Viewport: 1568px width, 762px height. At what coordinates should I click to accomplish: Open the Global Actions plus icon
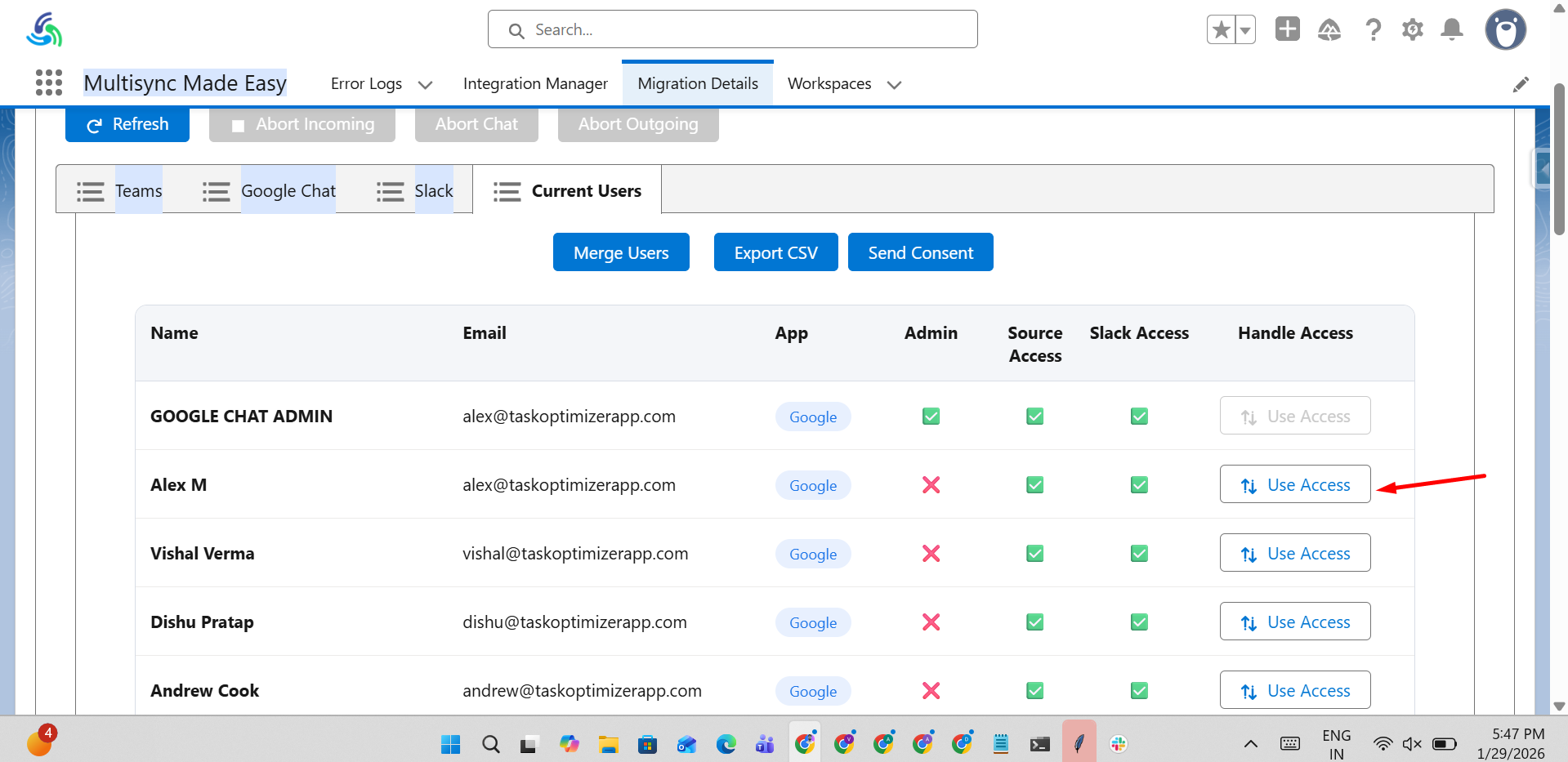click(x=1288, y=29)
